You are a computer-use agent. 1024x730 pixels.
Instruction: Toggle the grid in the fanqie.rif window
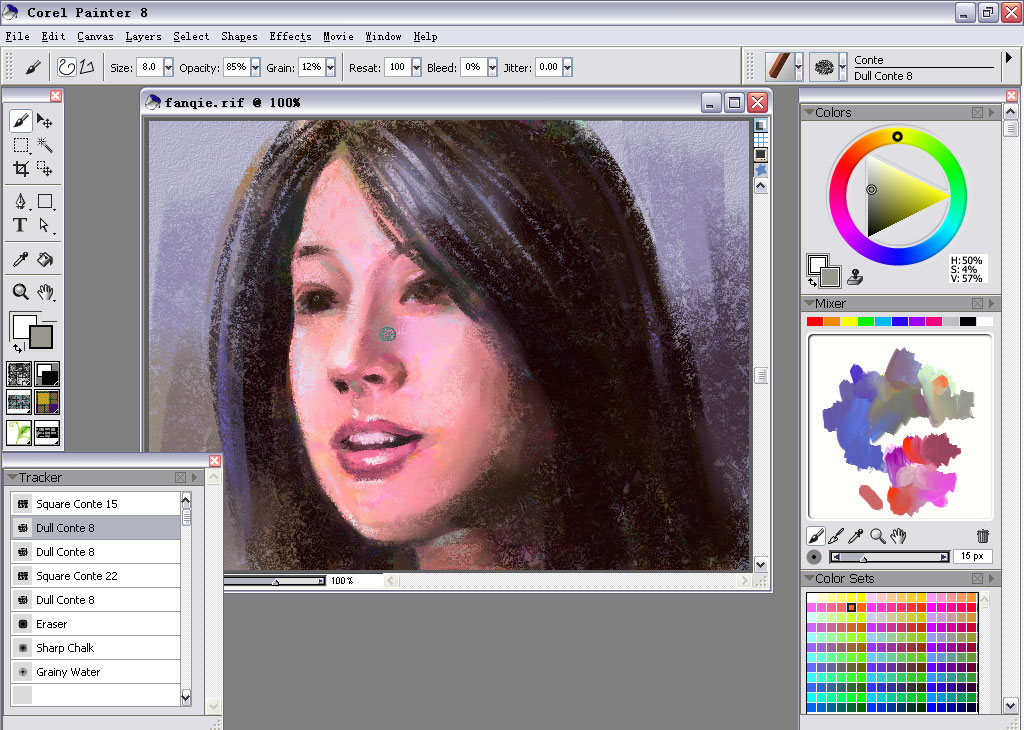click(x=760, y=140)
